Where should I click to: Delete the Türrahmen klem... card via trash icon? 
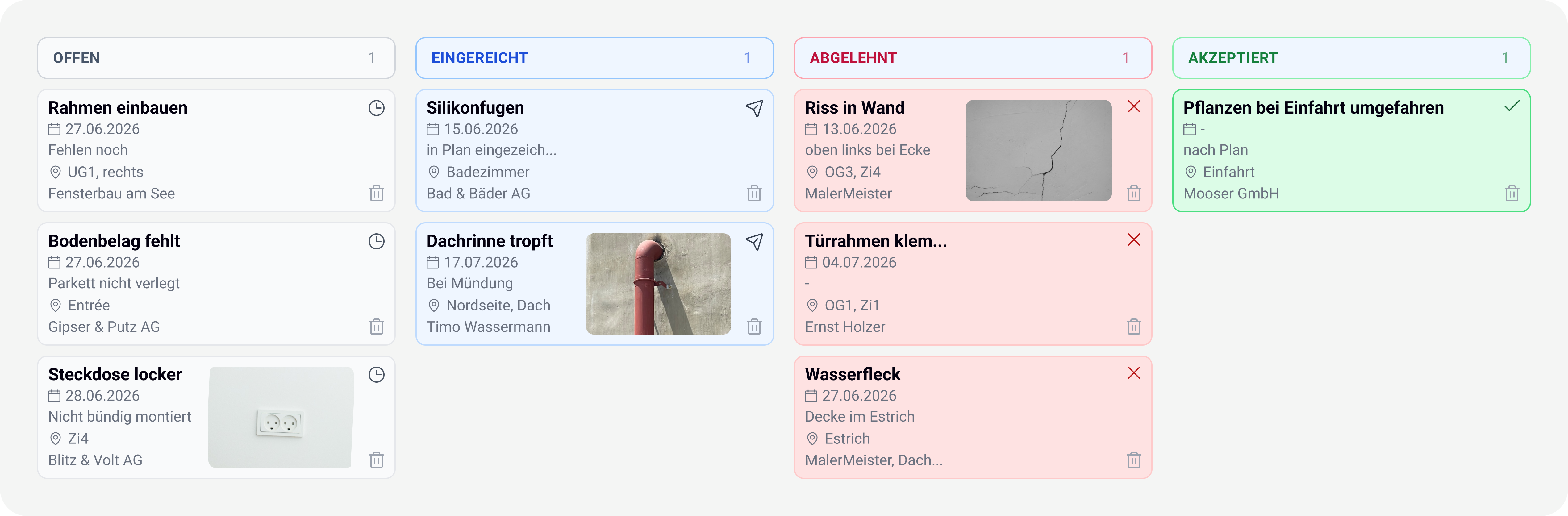1133,326
